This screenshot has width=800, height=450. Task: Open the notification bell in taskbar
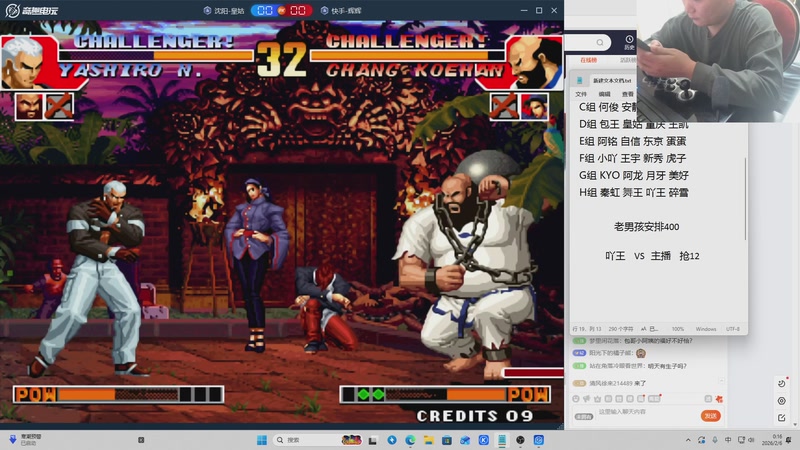pos(790,440)
